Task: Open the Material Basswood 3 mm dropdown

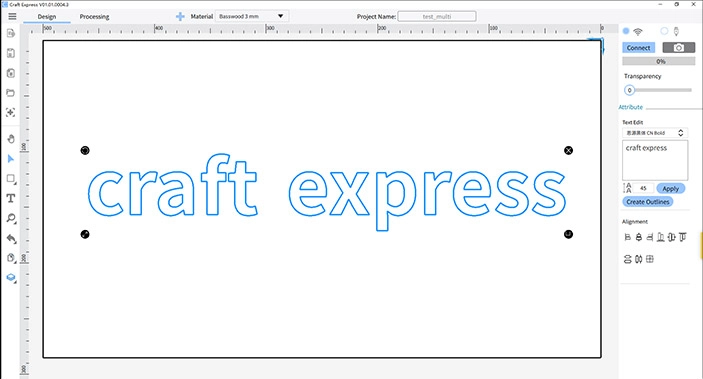Action: pos(252,16)
